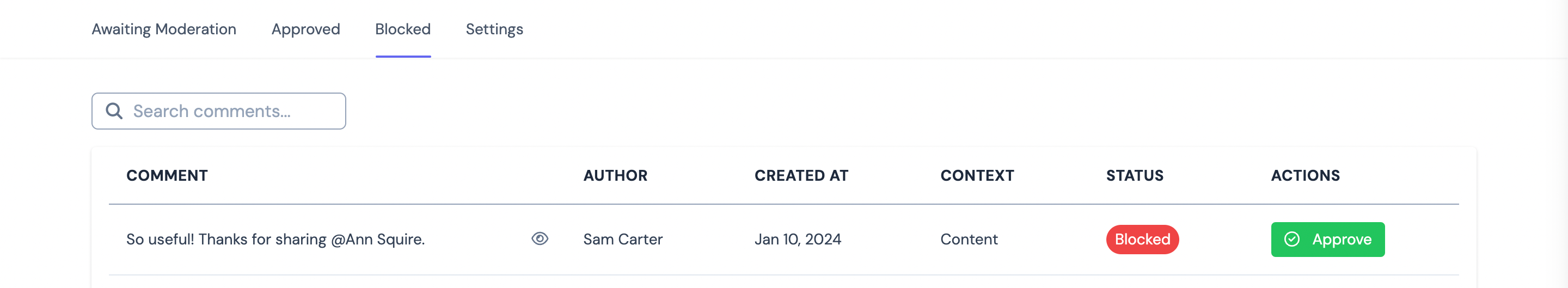Screen dimensions: 1568x288
Task: Click the CREATED AT column header
Action: (x=801, y=175)
